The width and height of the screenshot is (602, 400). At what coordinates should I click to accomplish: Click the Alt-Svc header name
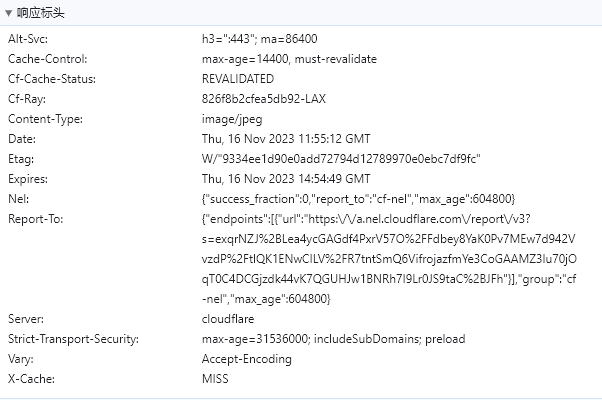point(28,39)
